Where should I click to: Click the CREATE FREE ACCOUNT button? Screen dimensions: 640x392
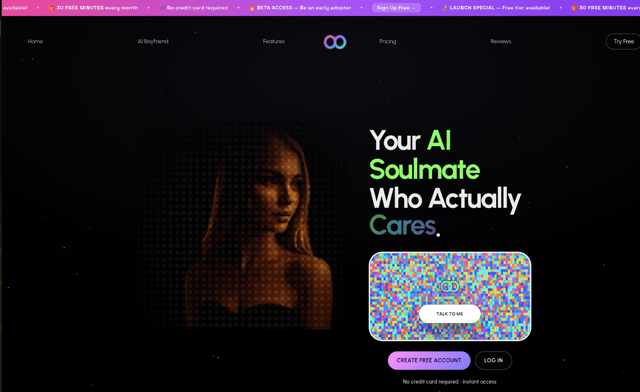[x=429, y=360]
